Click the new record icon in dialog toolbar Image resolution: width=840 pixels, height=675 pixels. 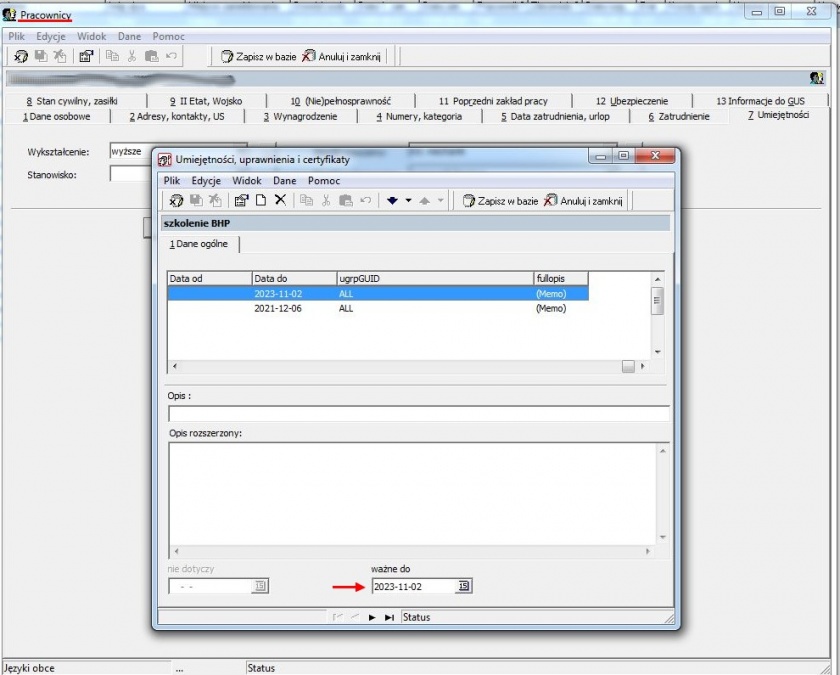(x=261, y=200)
